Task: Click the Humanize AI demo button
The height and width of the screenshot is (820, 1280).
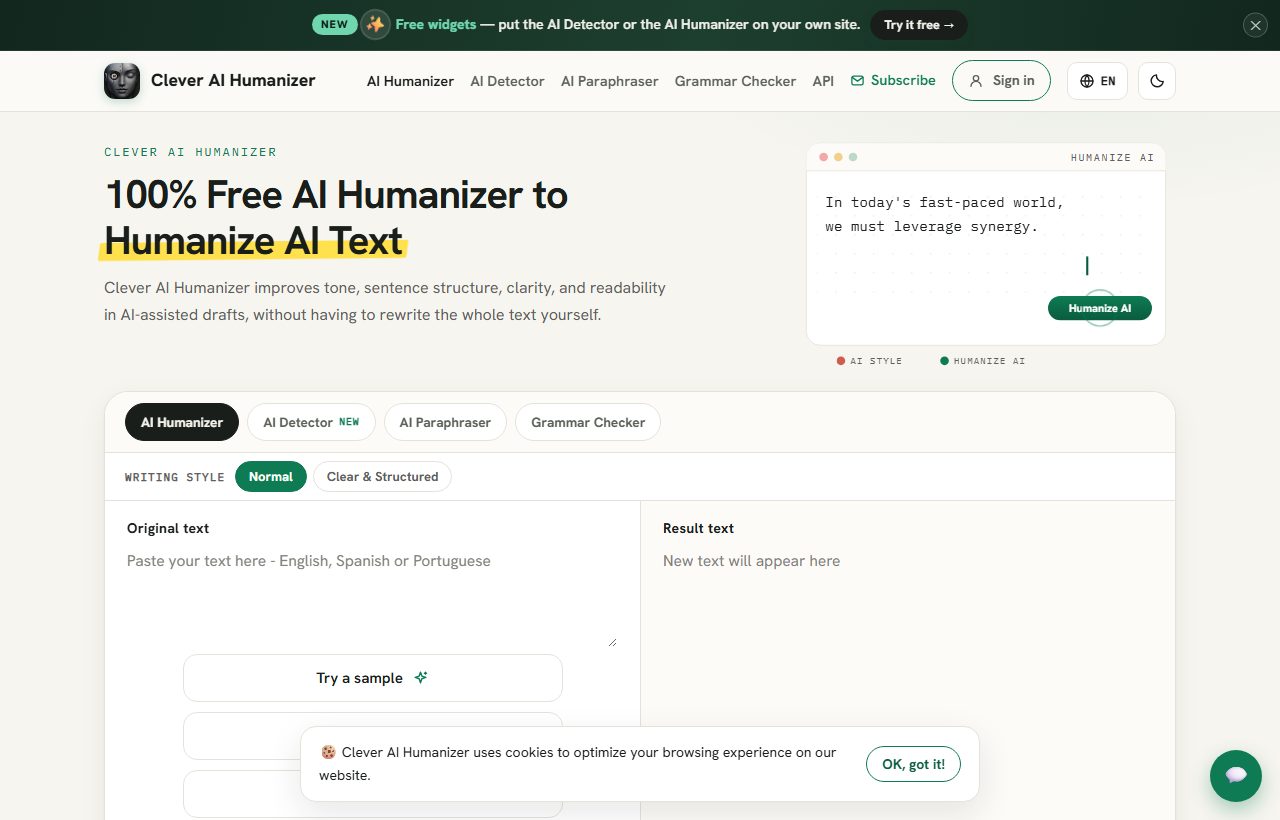Action: click(1099, 308)
